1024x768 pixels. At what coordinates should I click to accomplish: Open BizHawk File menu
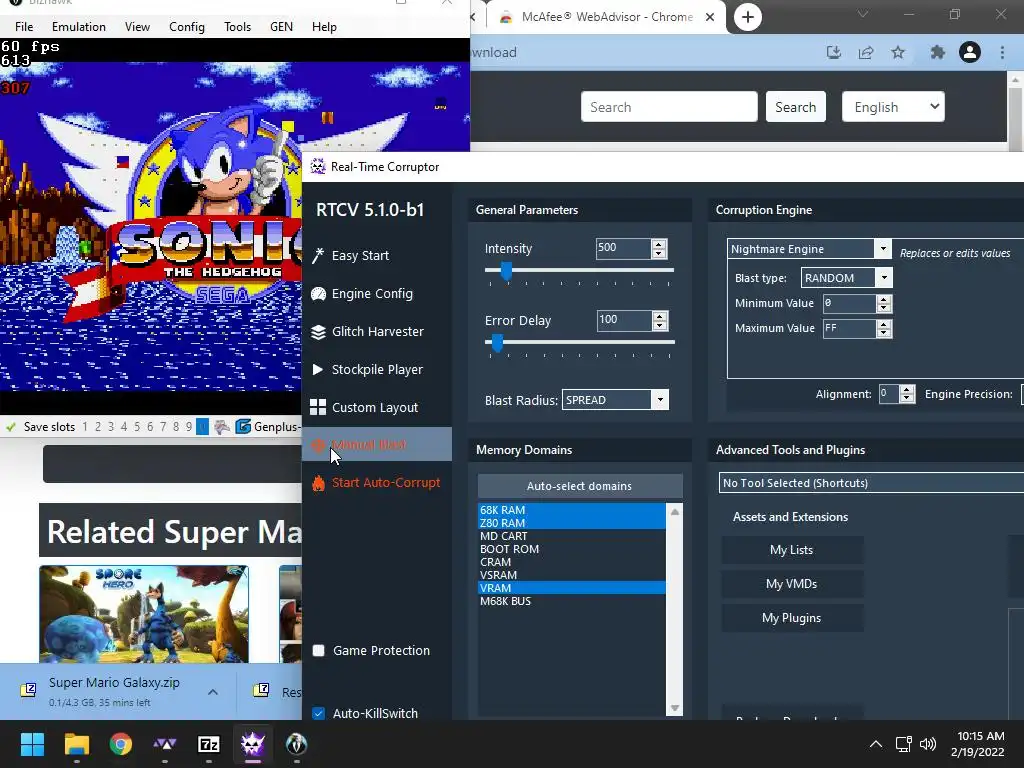click(24, 27)
